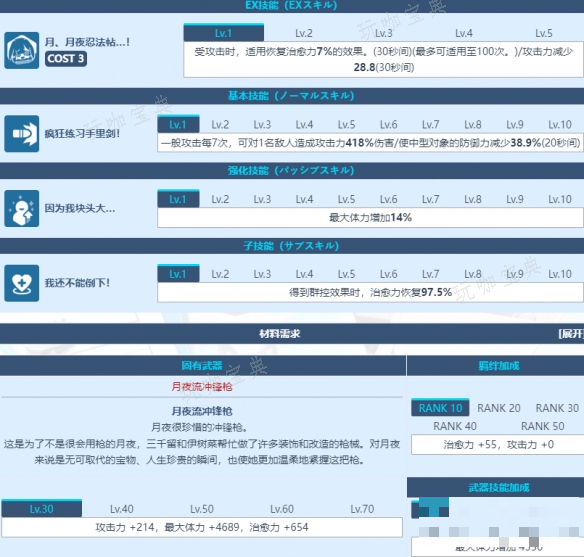The image size is (584, 557).
Task: Choose weapon level Lv.70
Action: point(362,509)
